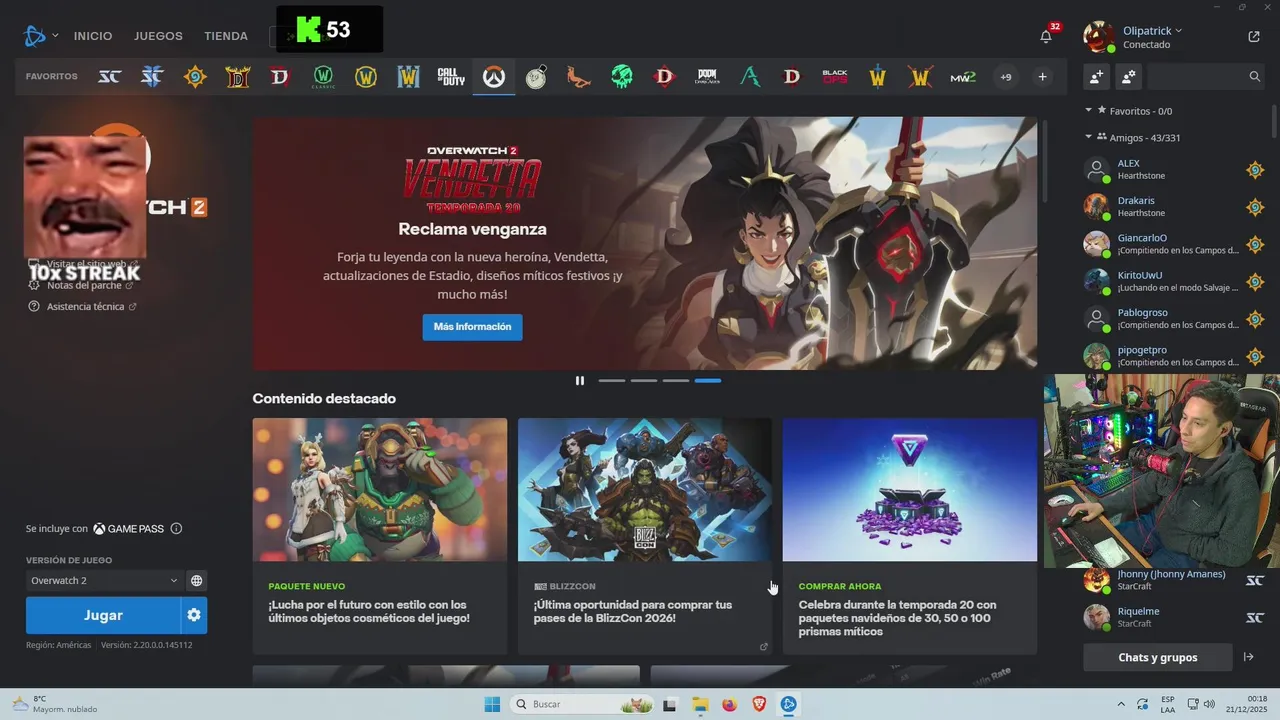Select the first carousel indicator segment
The width and height of the screenshot is (1280, 720).
[612, 380]
